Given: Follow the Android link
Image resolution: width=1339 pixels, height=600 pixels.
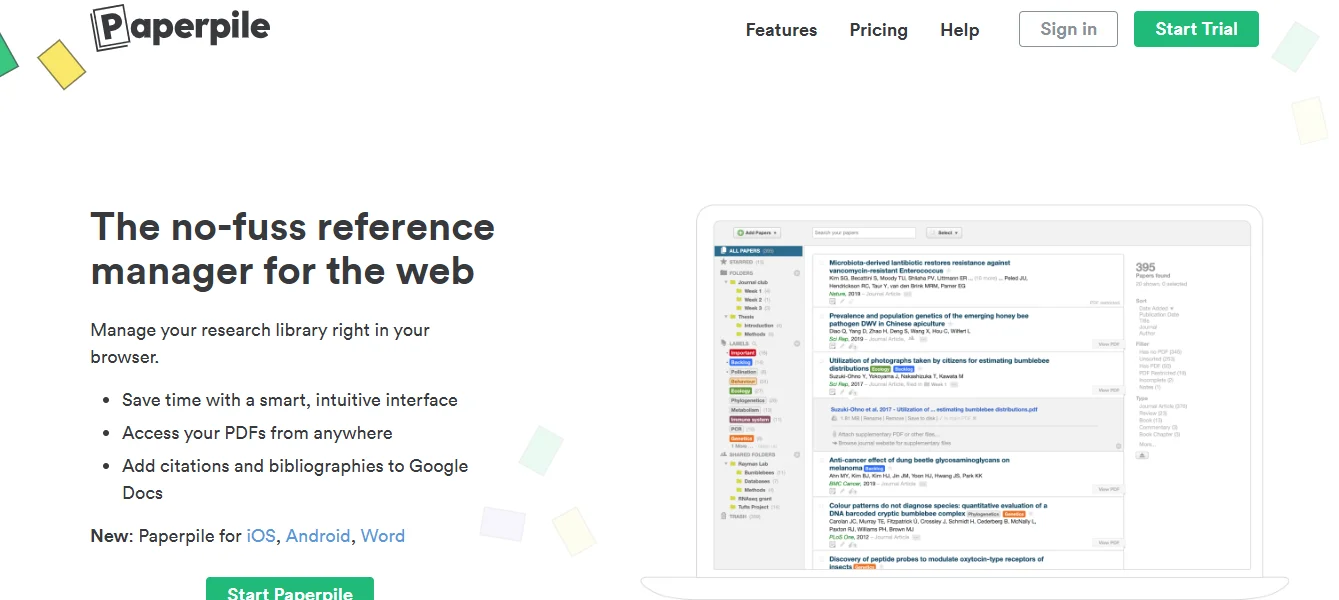Looking at the screenshot, I should [x=318, y=536].
